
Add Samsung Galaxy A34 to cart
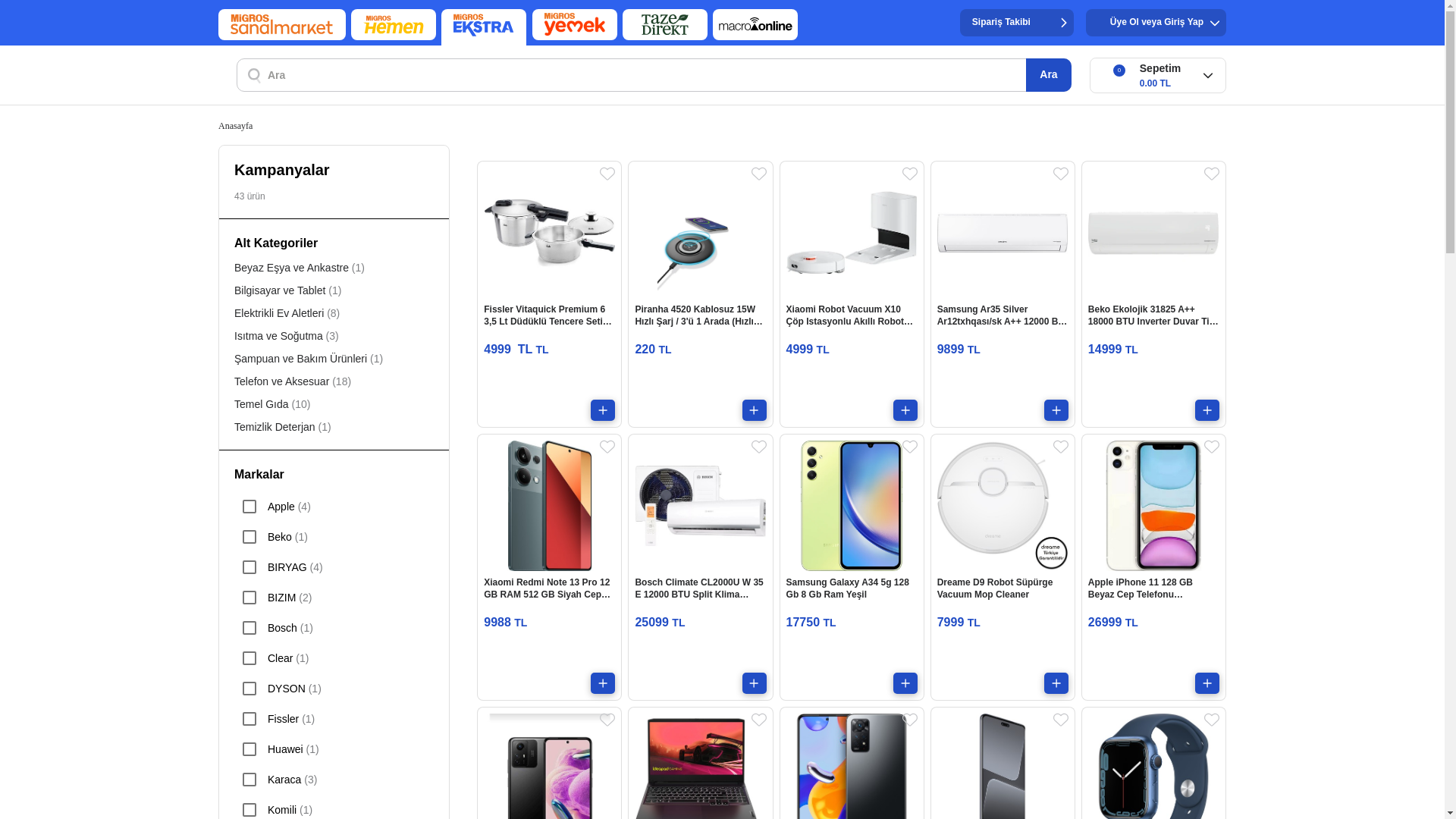tap(905, 683)
